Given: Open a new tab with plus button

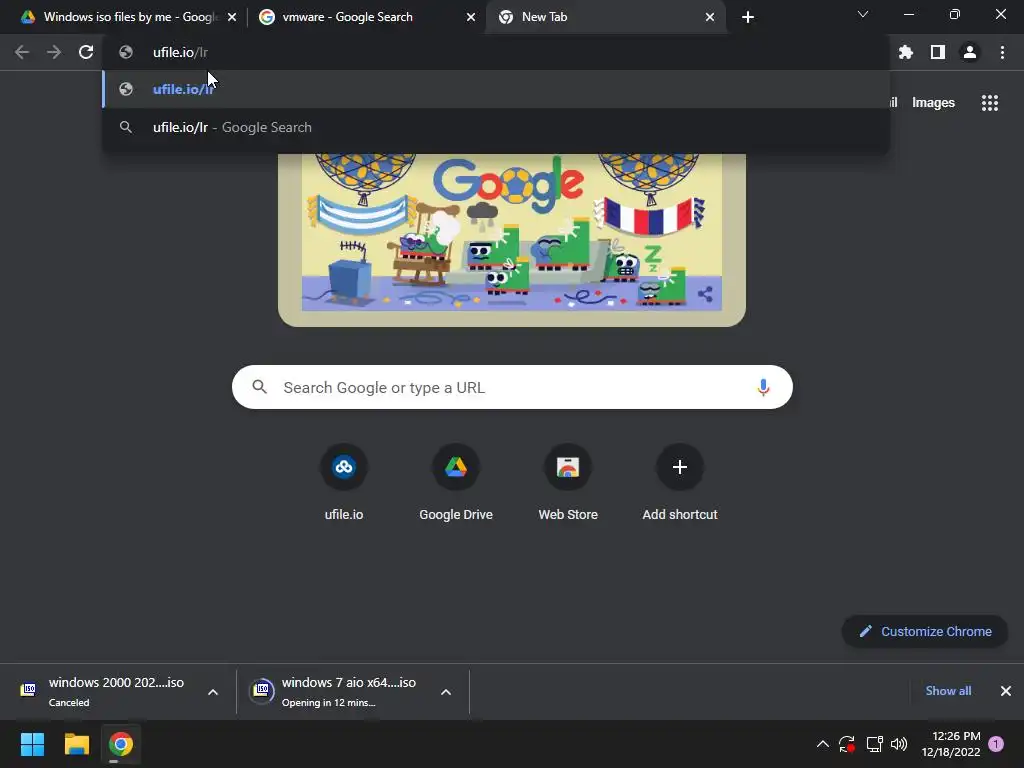Looking at the screenshot, I should point(748,17).
